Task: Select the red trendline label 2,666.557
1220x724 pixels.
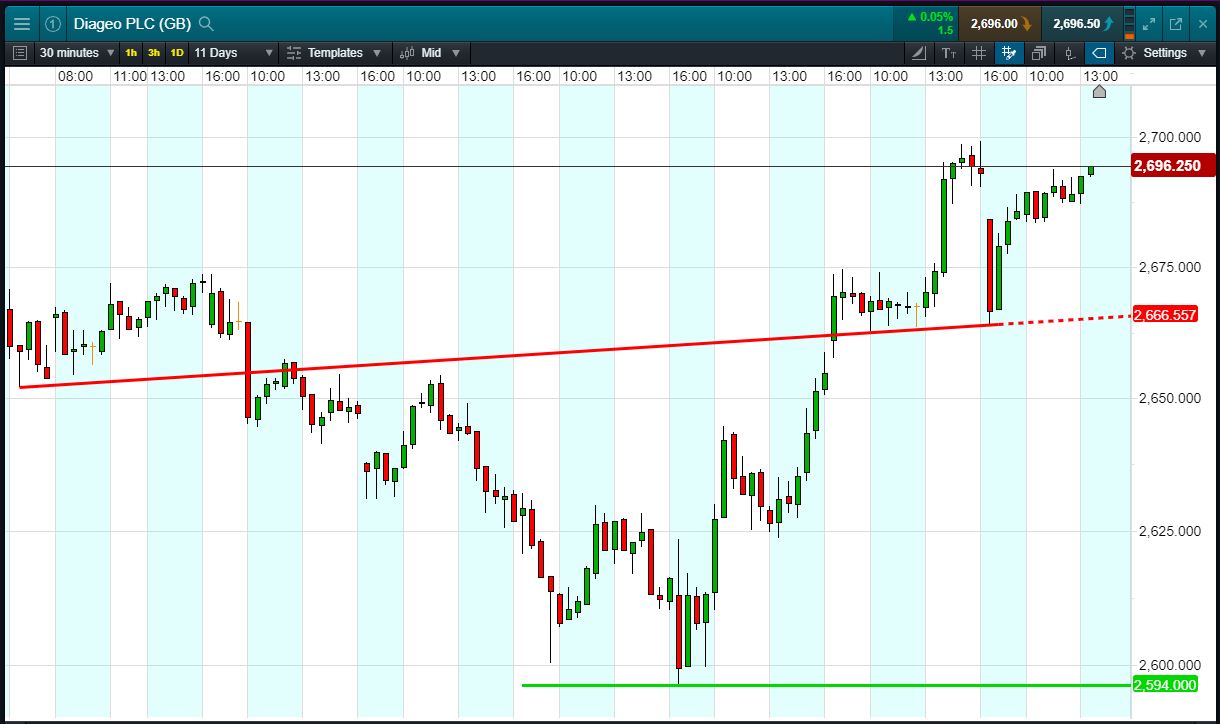Action: click(x=1165, y=314)
